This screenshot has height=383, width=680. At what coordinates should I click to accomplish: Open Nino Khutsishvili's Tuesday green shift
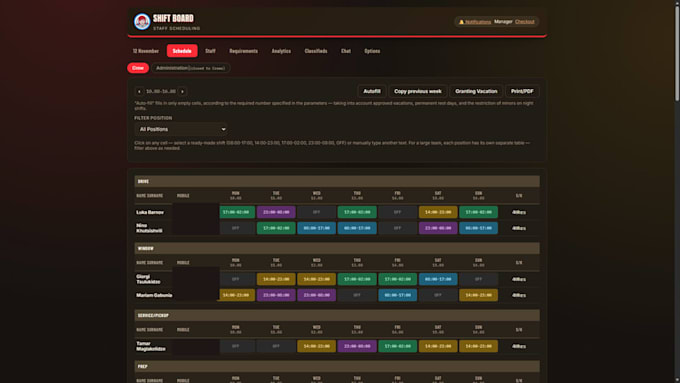[276, 228]
